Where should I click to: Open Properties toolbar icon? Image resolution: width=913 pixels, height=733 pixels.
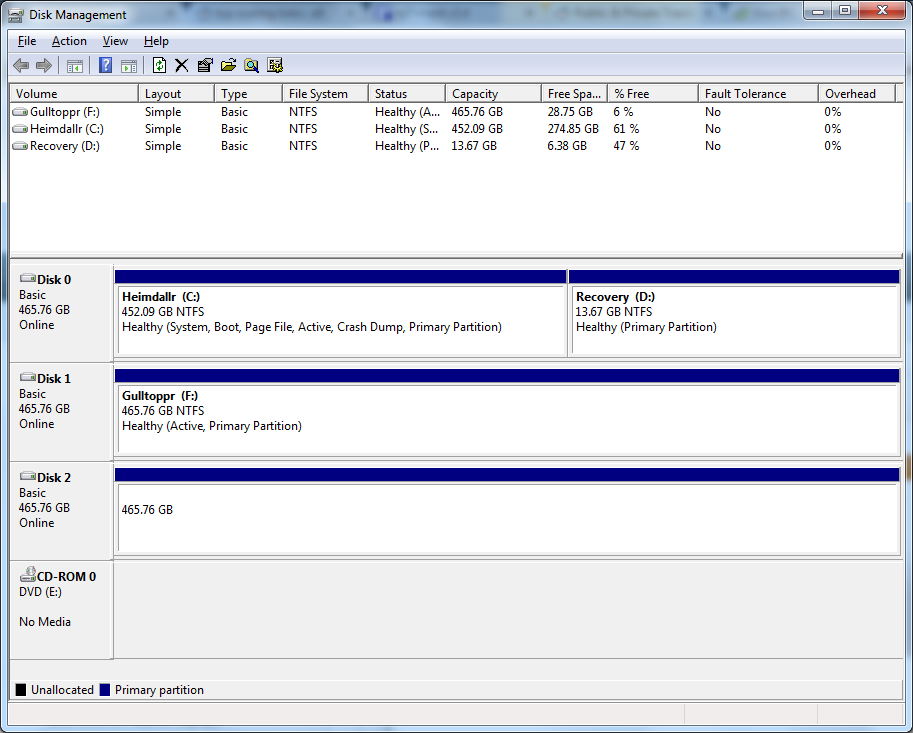pyautogui.click(x=205, y=65)
